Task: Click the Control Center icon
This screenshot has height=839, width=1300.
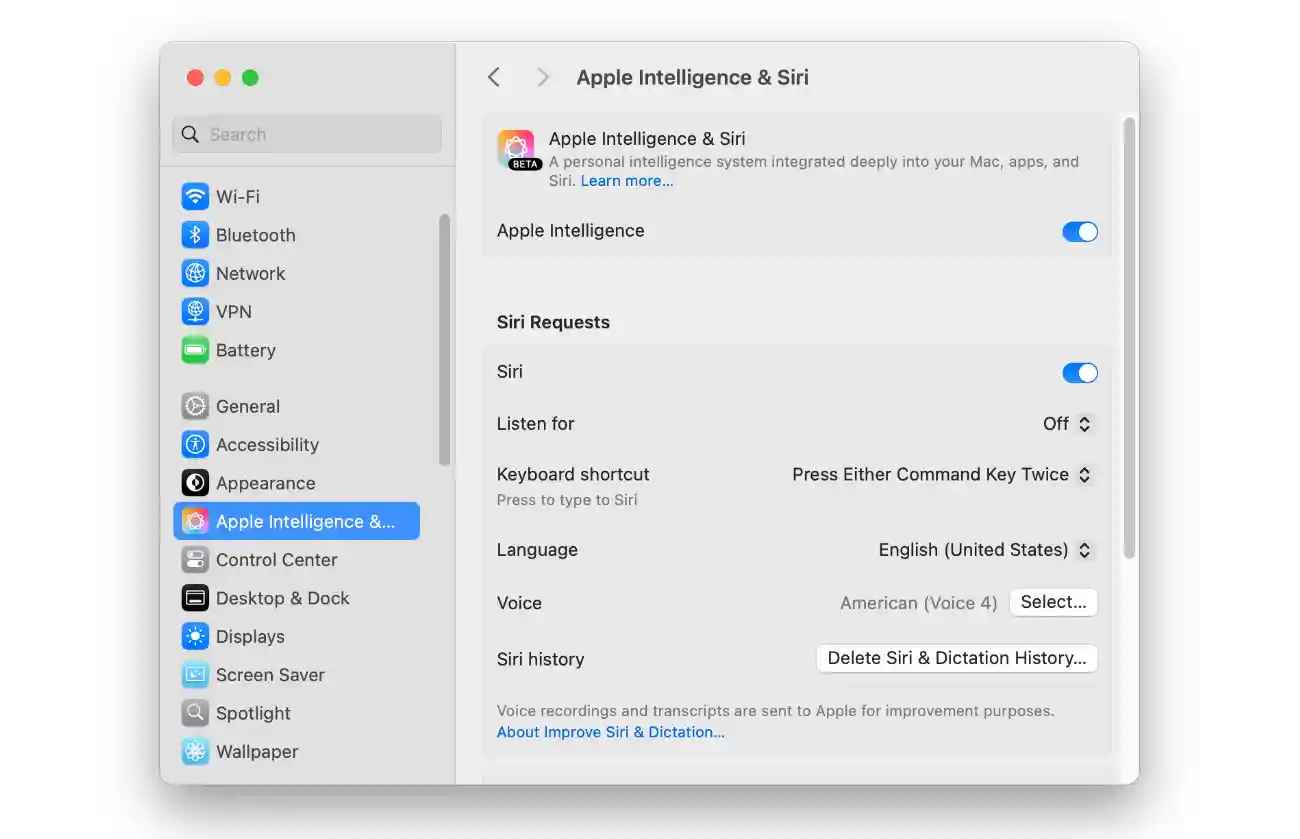Action: click(195, 560)
